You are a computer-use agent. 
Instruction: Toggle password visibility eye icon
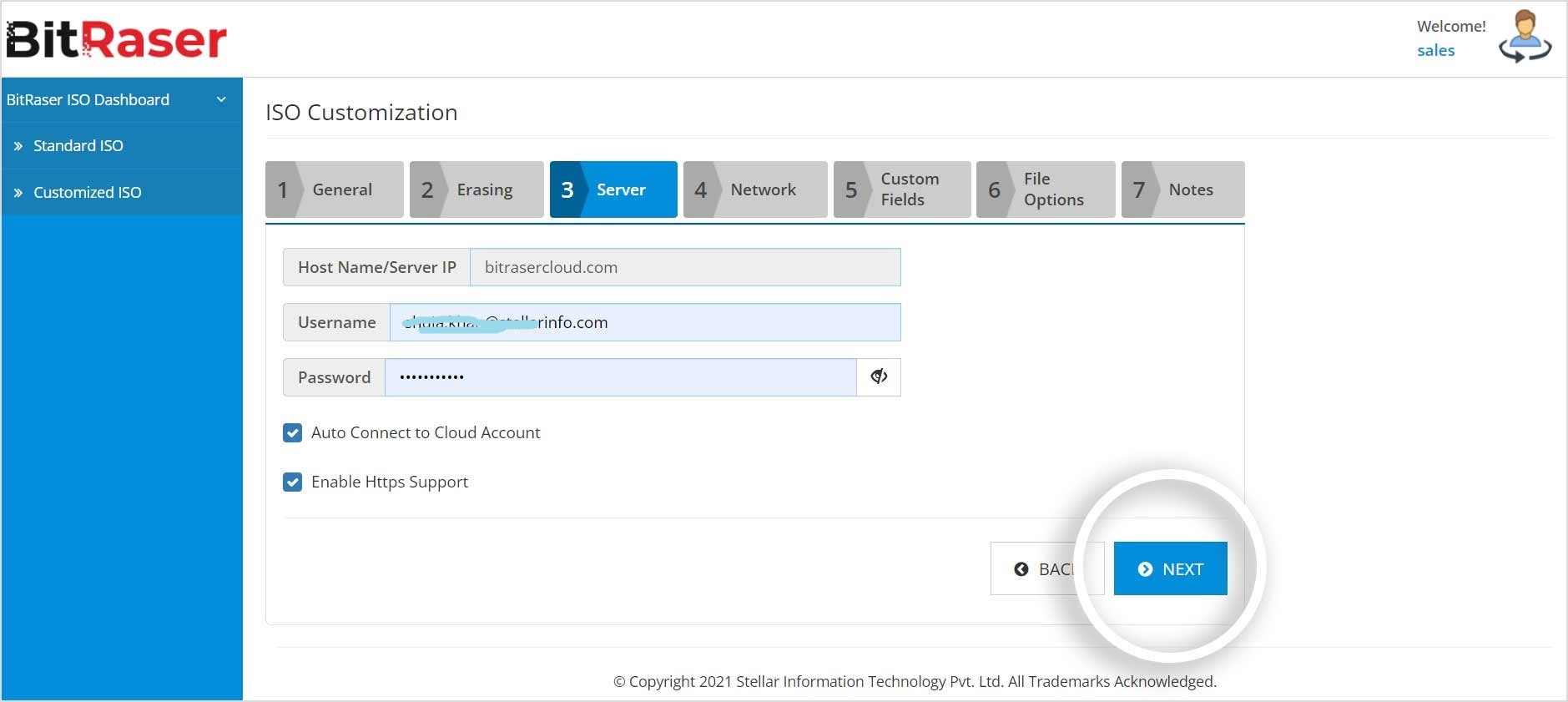879,377
